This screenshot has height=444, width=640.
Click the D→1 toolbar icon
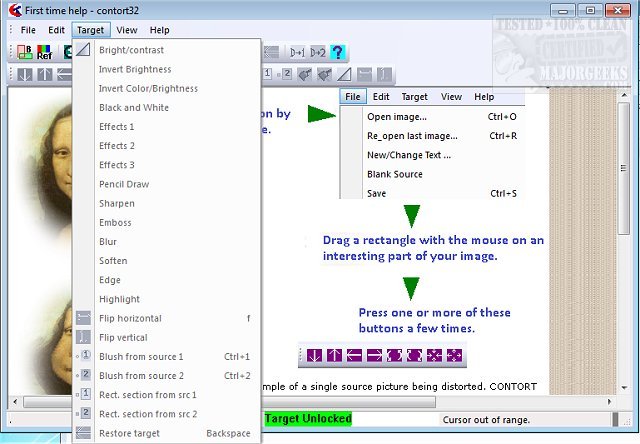click(x=297, y=52)
